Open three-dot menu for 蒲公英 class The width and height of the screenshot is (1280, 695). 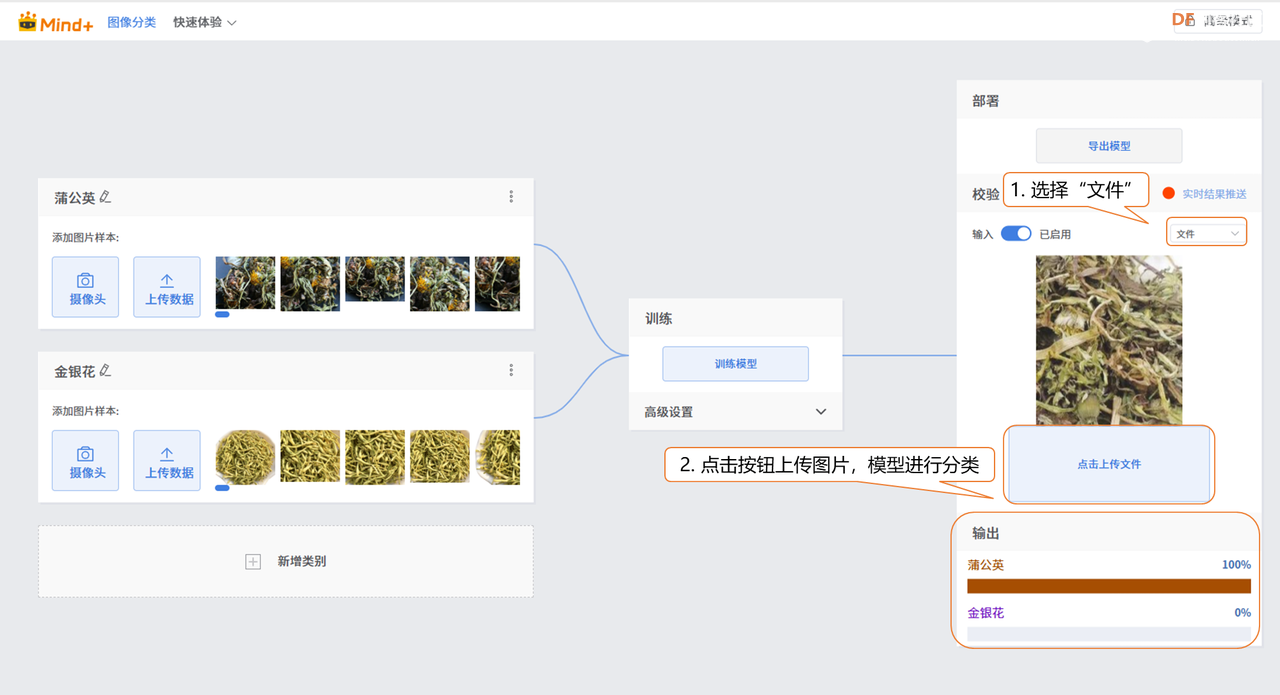tap(511, 197)
